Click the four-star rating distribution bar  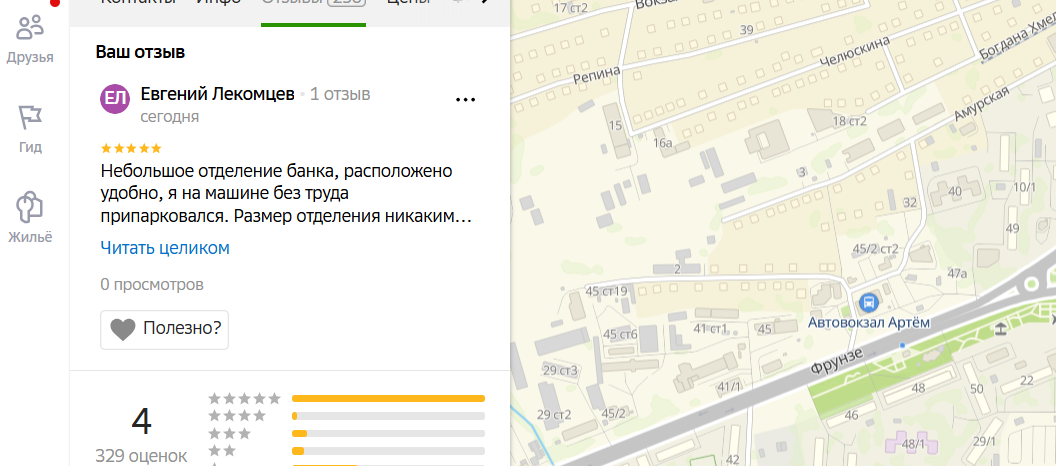click(388, 416)
